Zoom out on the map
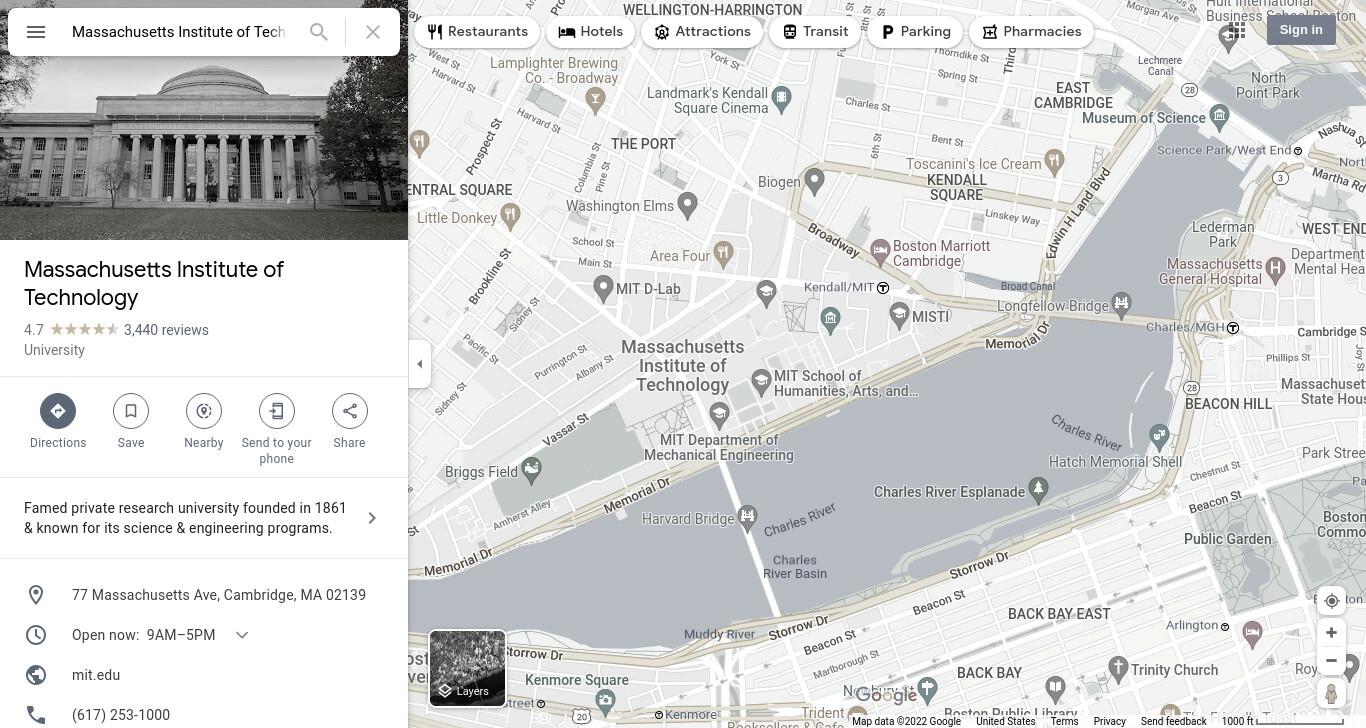The image size is (1366, 728). coord(1331,661)
